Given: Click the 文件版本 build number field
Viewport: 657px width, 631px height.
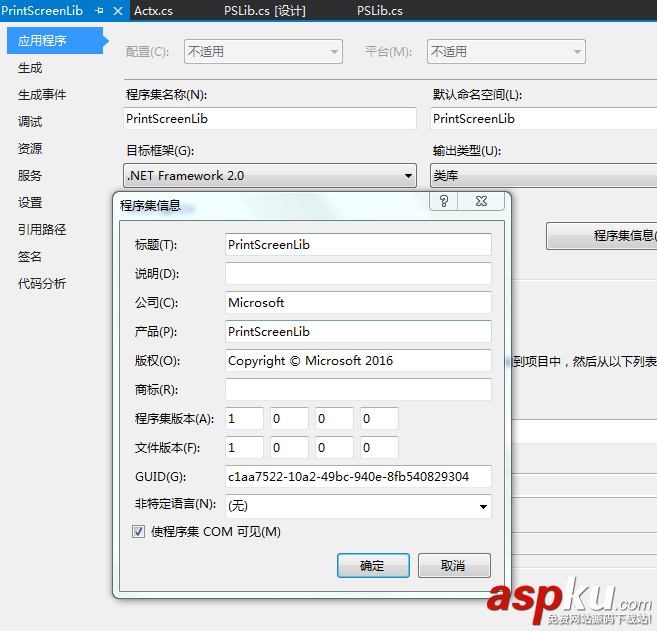Looking at the screenshot, I should point(334,447).
